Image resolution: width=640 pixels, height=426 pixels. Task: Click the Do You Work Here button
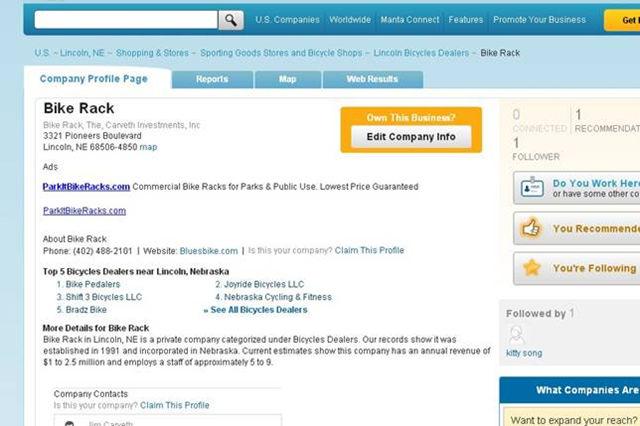[576, 188]
